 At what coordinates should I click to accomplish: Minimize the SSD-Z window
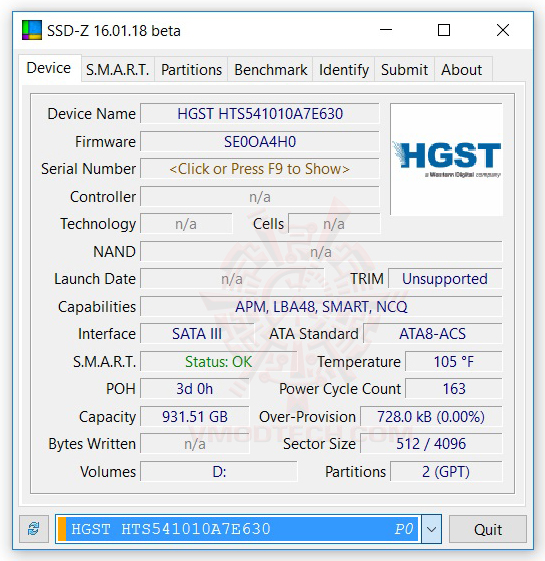(x=386, y=30)
